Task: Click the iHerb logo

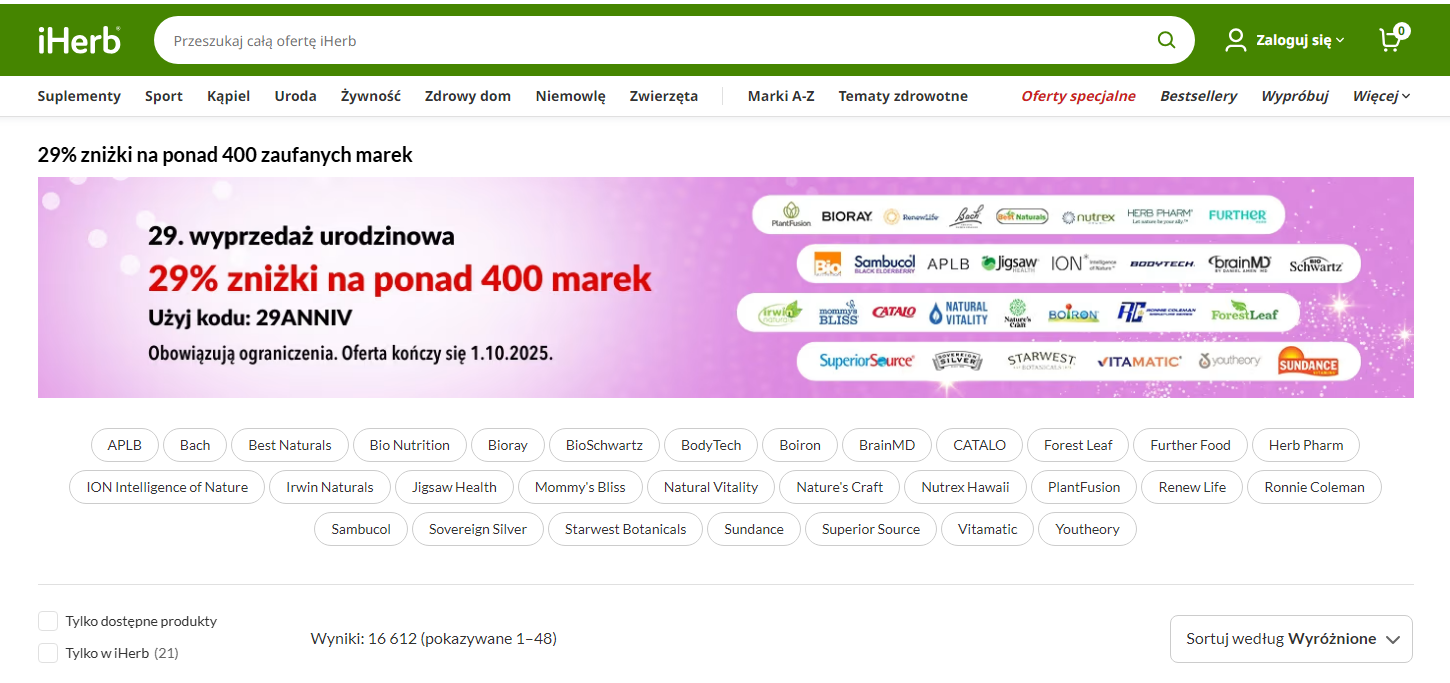Action: (x=80, y=40)
